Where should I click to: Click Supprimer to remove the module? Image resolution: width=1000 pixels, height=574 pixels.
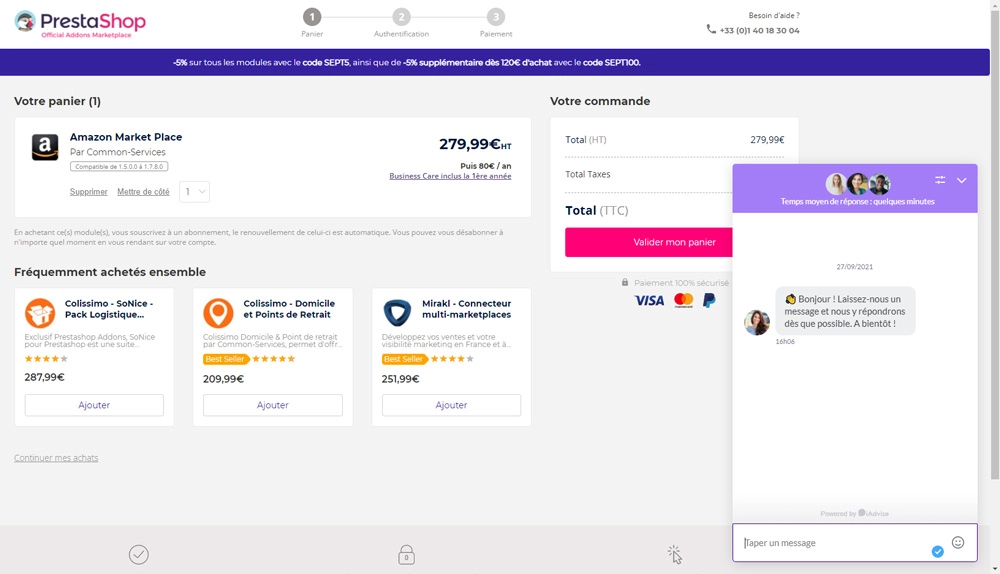(89, 191)
